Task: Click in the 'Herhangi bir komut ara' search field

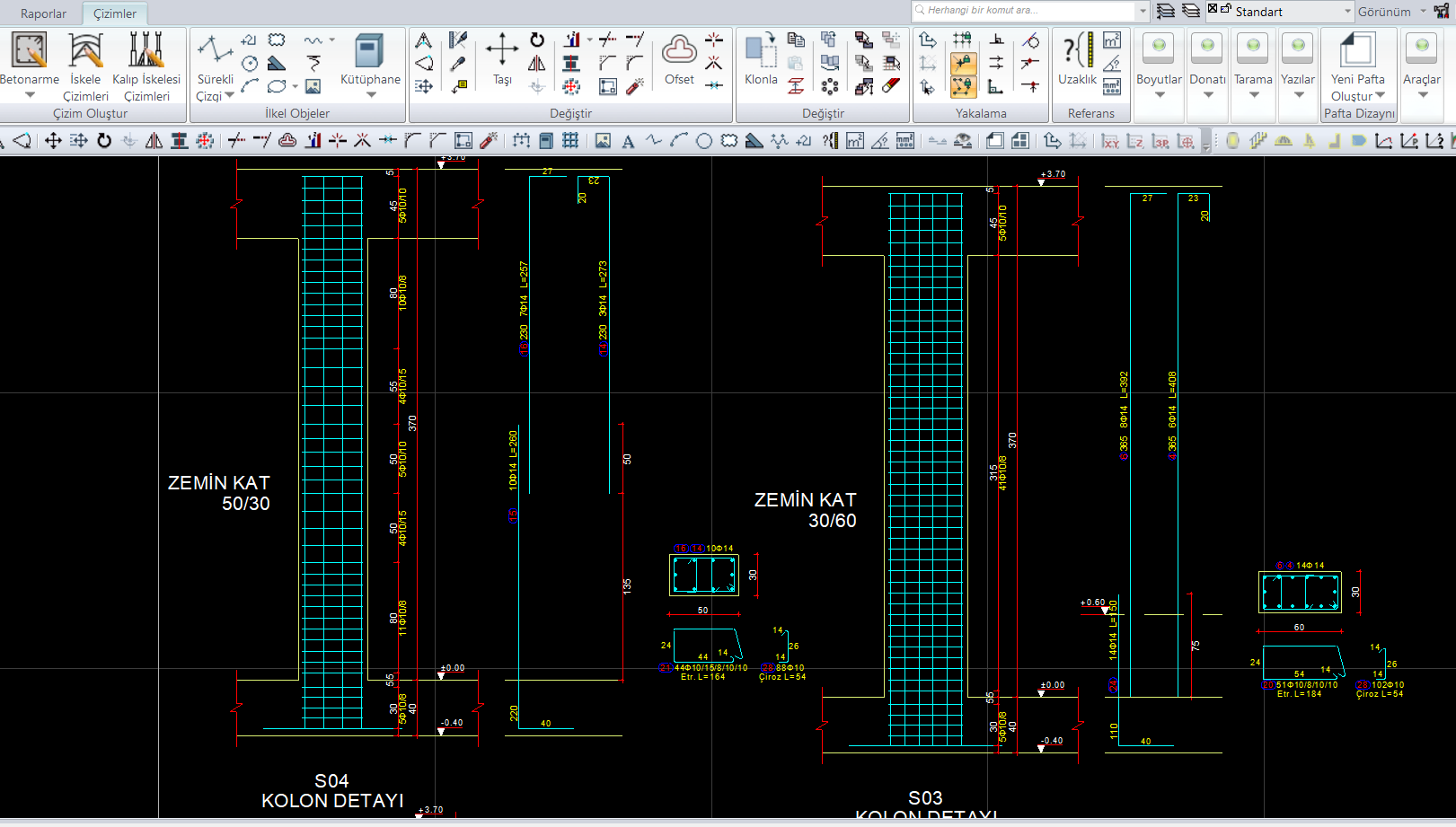Action: click(x=1025, y=11)
